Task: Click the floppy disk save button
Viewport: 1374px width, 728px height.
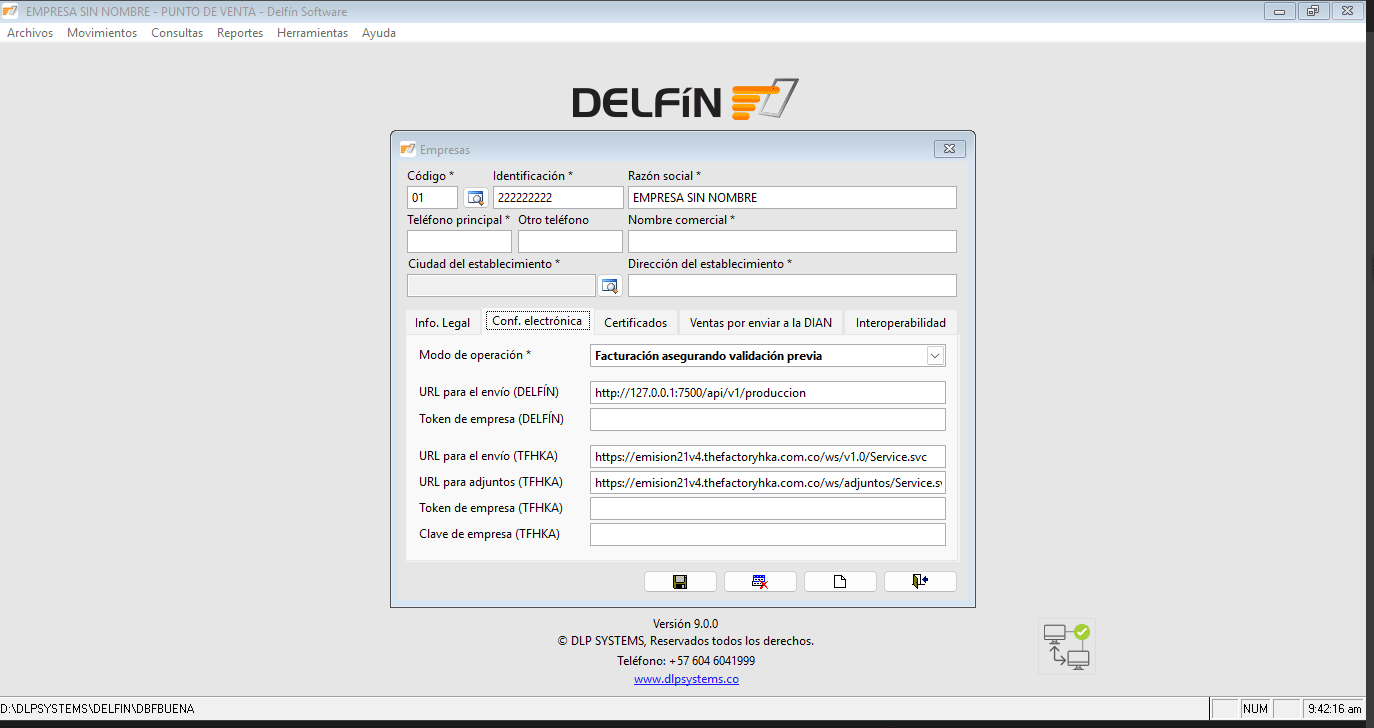Action: click(x=680, y=582)
